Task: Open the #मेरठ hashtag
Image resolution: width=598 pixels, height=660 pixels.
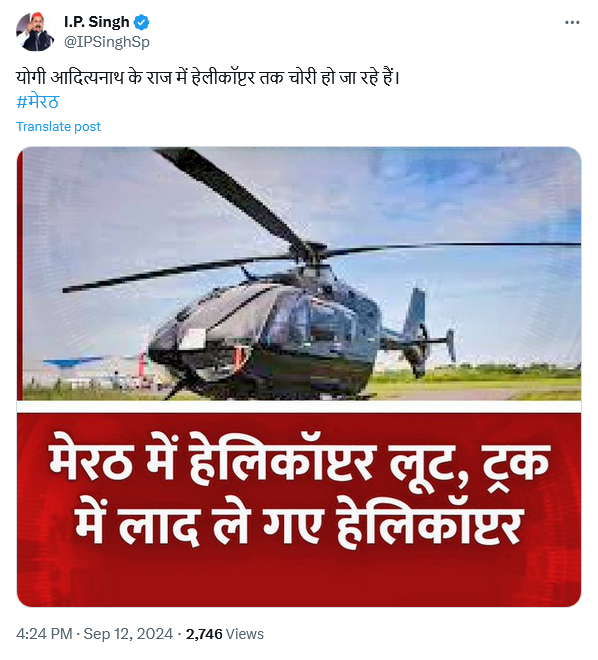Action: click(x=38, y=102)
